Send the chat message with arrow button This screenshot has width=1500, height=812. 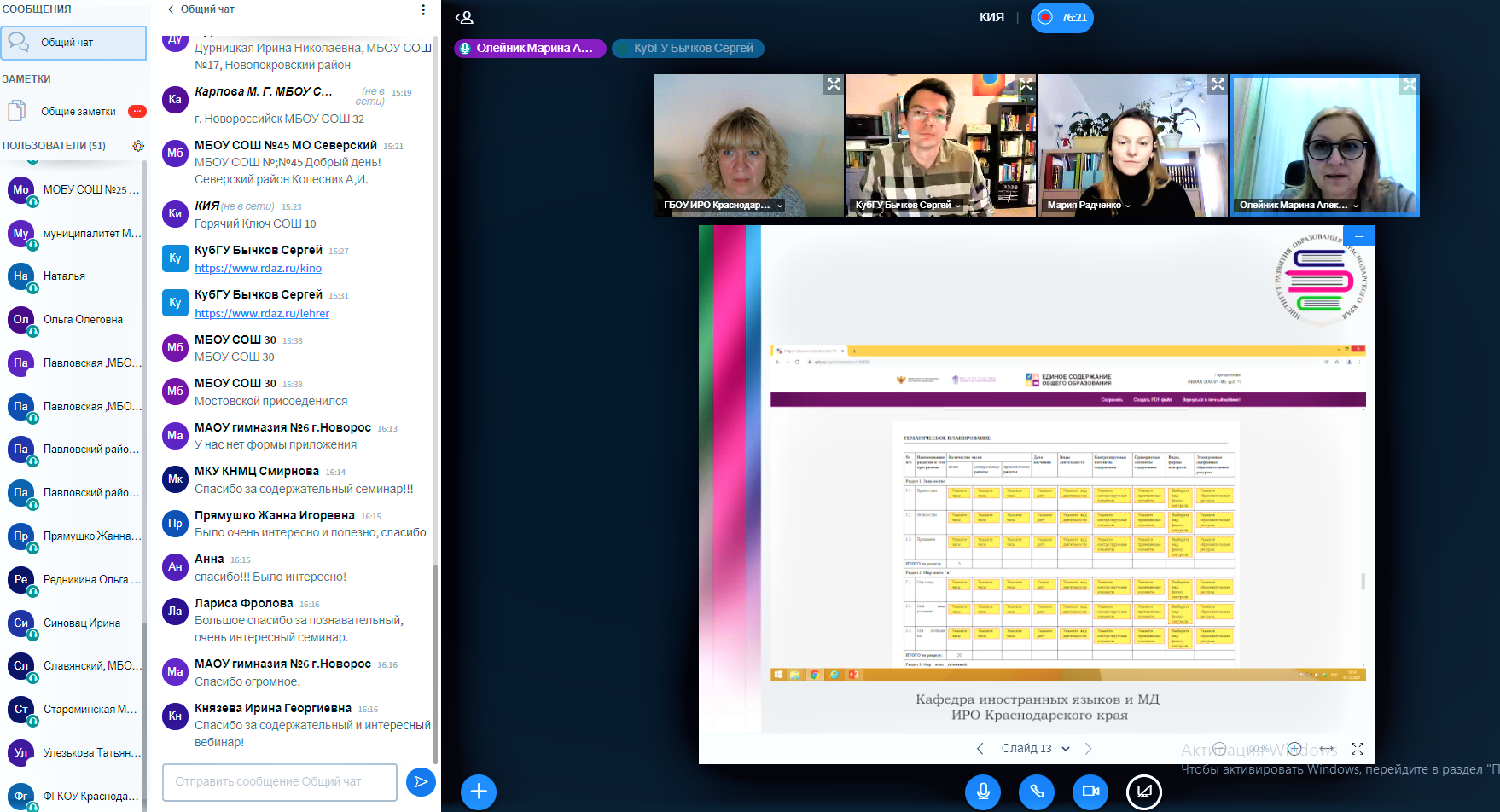(421, 781)
